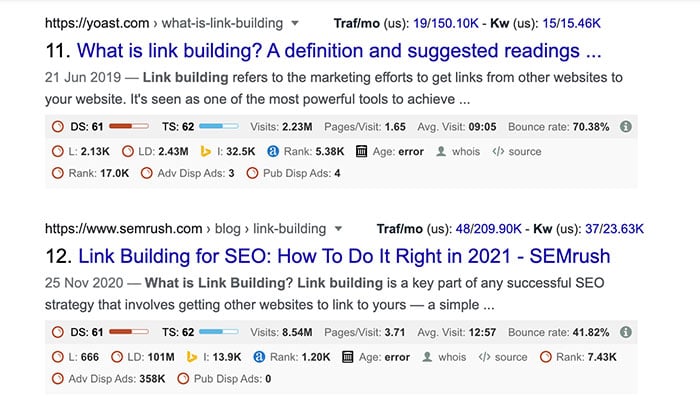Click the Bing icon showing I: 13.9K
Viewport: 700px width, 420px height.
tap(192, 357)
